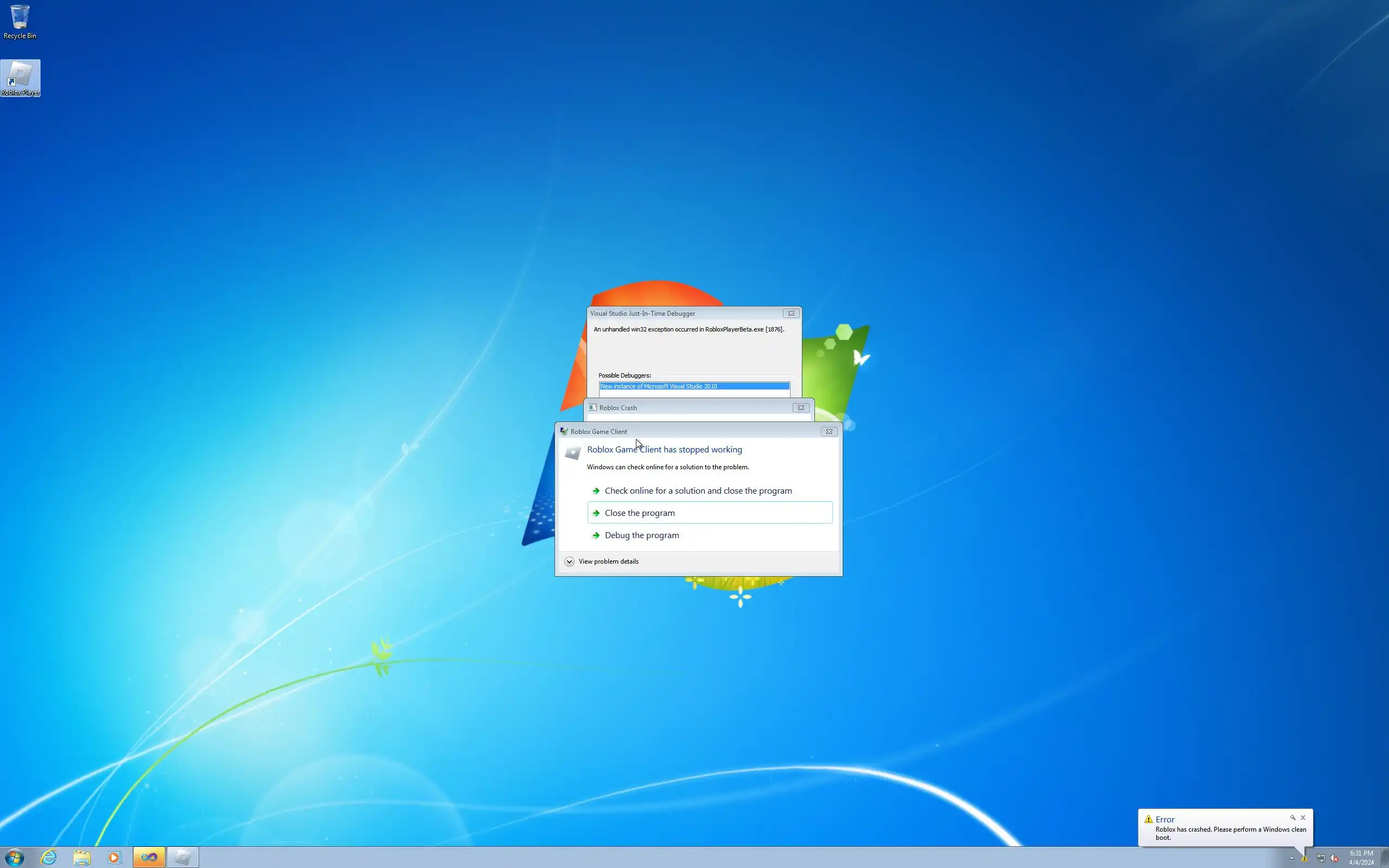The height and width of the screenshot is (868, 1389).
Task: Dismiss the Error balloon notification
Action: coord(1303,818)
